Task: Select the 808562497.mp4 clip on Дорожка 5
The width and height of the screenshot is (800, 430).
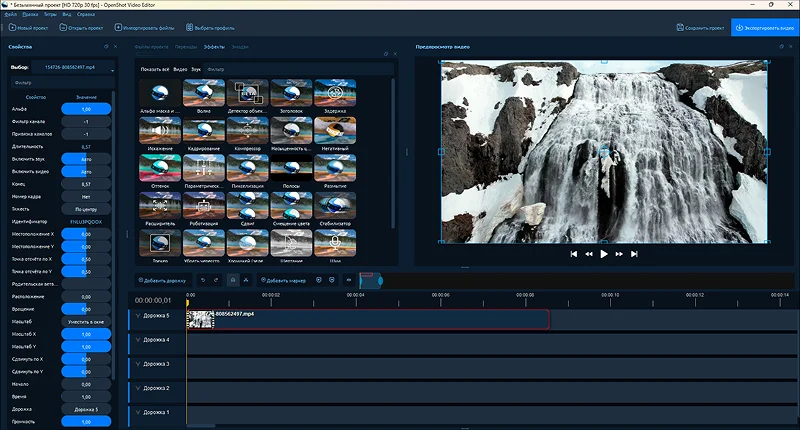Action: [368, 319]
